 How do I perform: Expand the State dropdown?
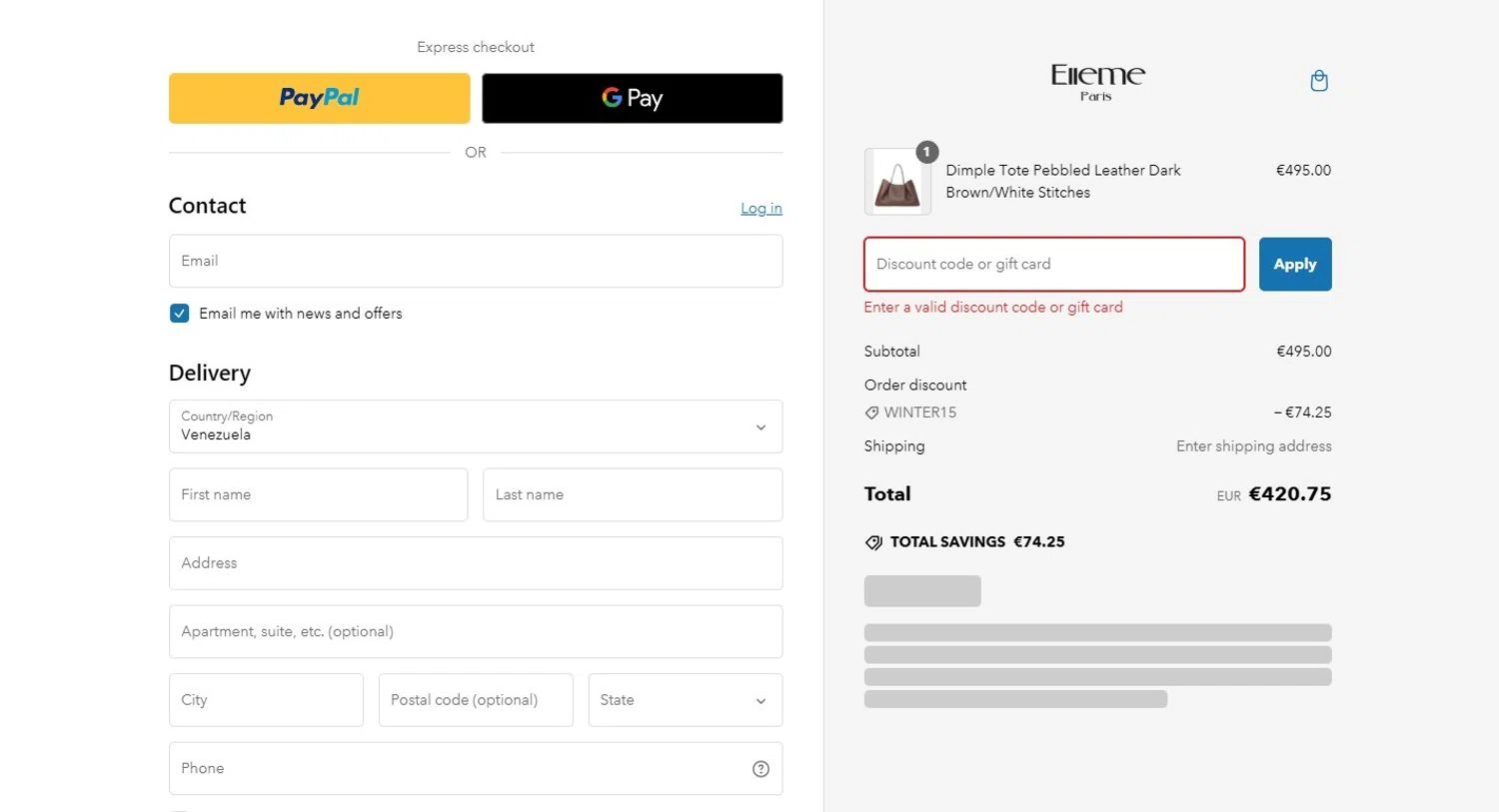[686, 700]
